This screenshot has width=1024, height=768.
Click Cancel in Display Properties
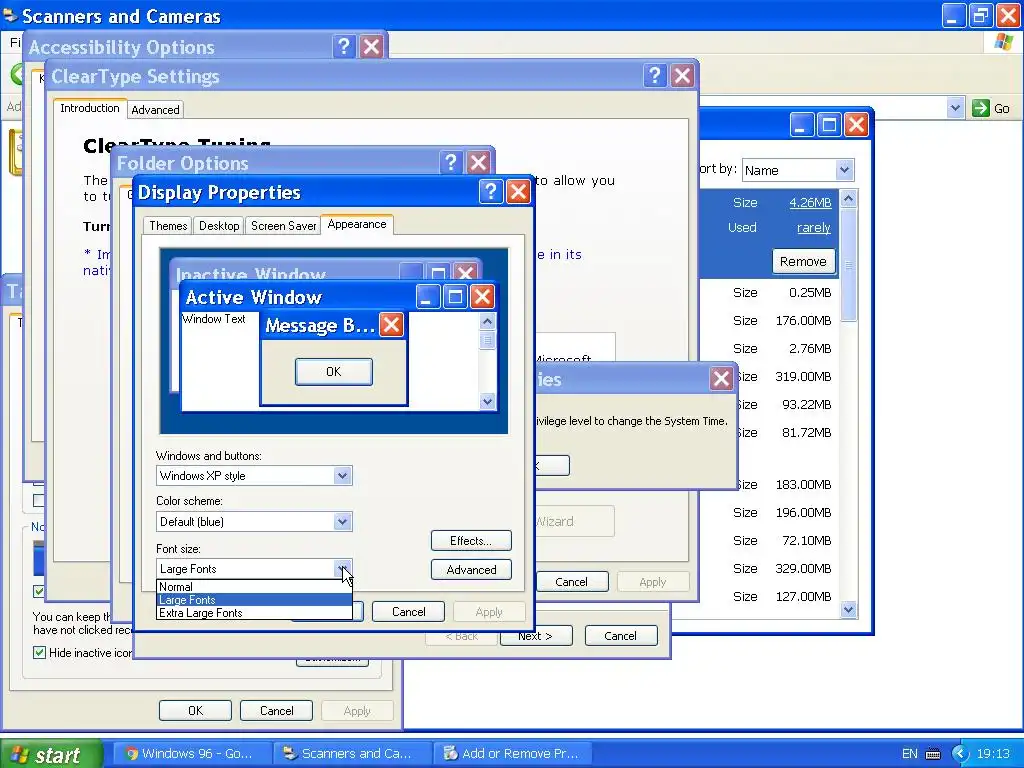(x=409, y=612)
